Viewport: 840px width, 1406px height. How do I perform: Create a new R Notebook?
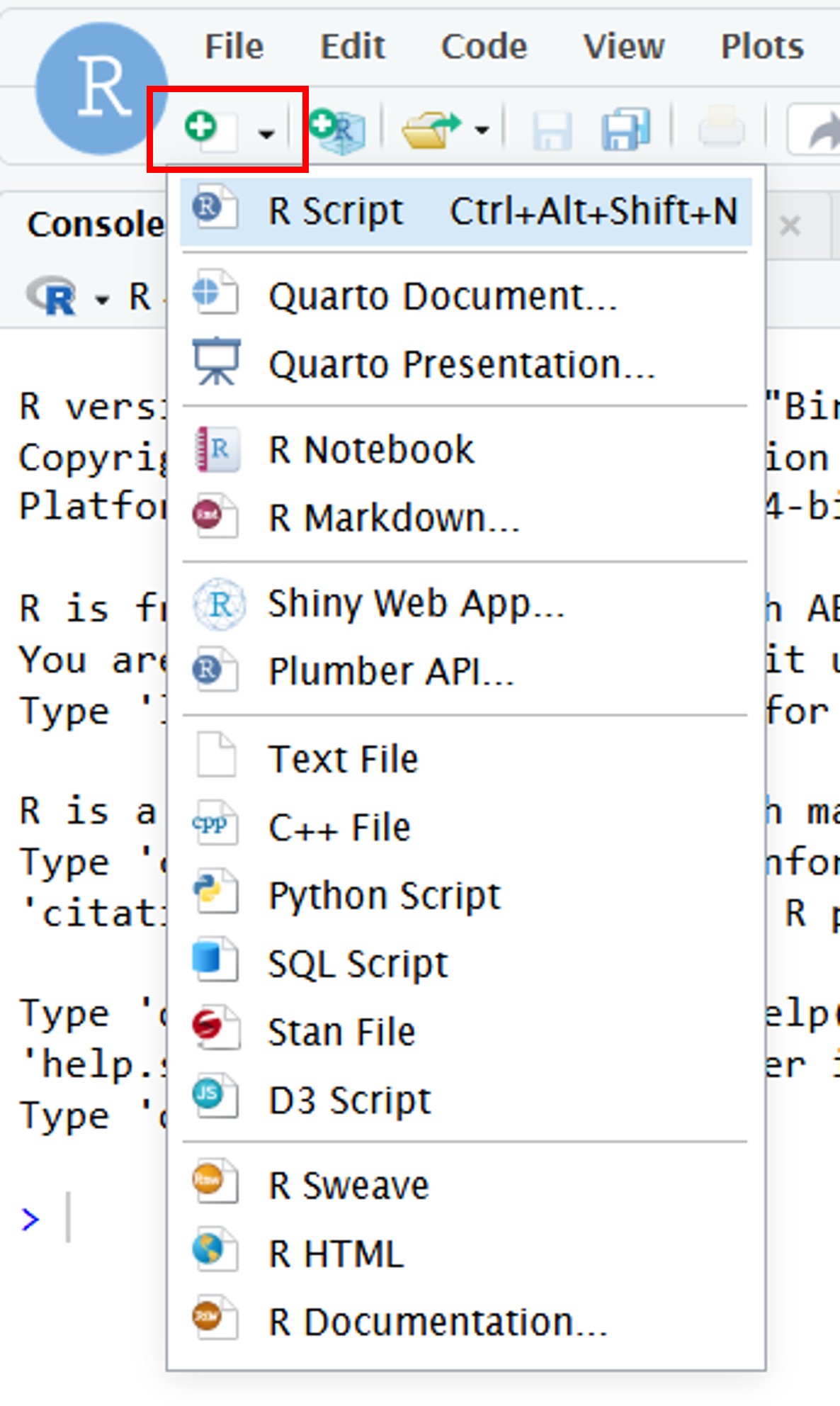pos(370,450)
